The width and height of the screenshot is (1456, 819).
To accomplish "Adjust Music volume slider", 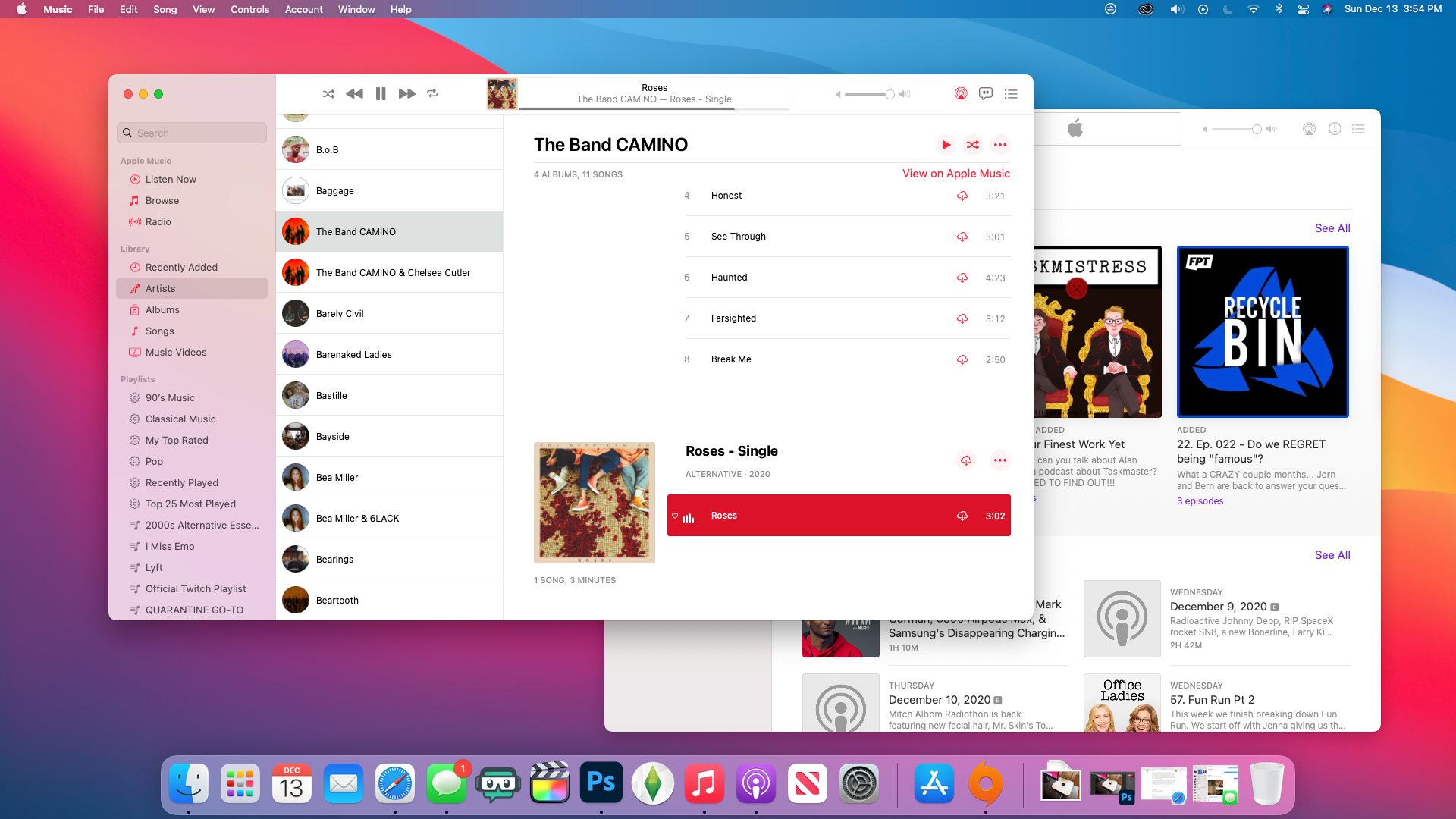I will click(x=869, y=95).
